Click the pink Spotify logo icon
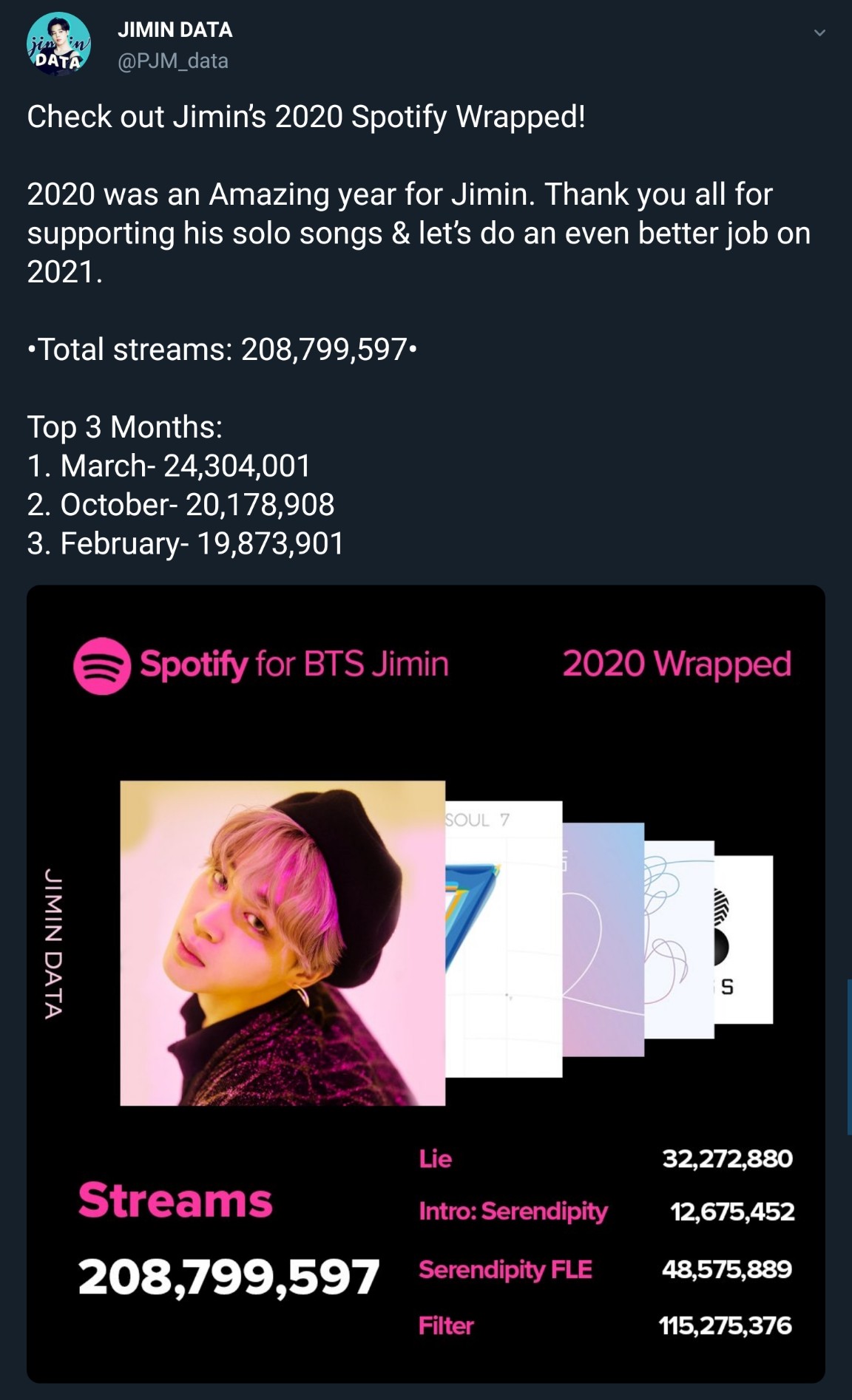This screenshot has width=852, height=1400. coord(102,665)
